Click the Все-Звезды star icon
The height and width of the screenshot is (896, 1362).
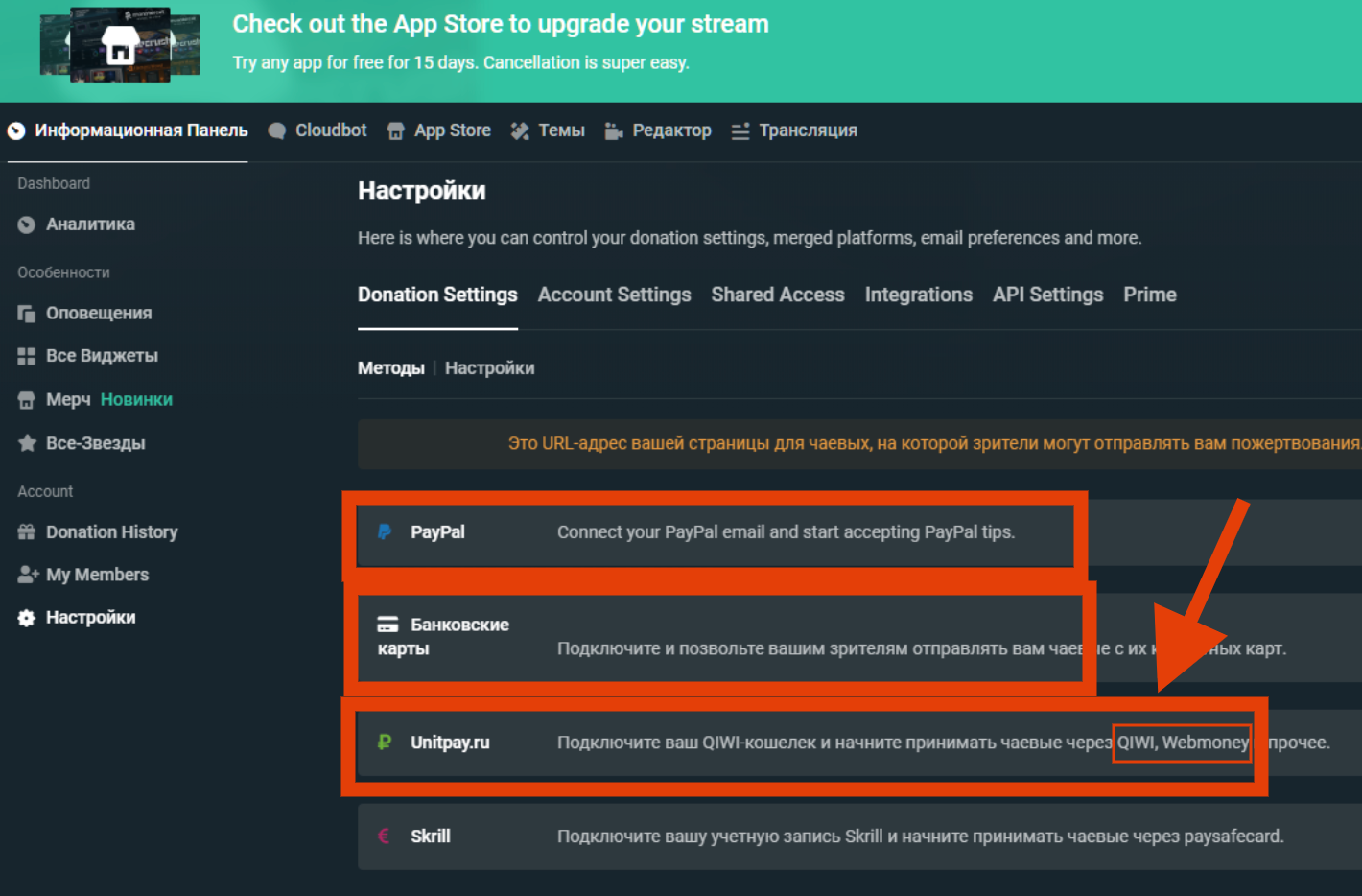click(x=27, y=443)
